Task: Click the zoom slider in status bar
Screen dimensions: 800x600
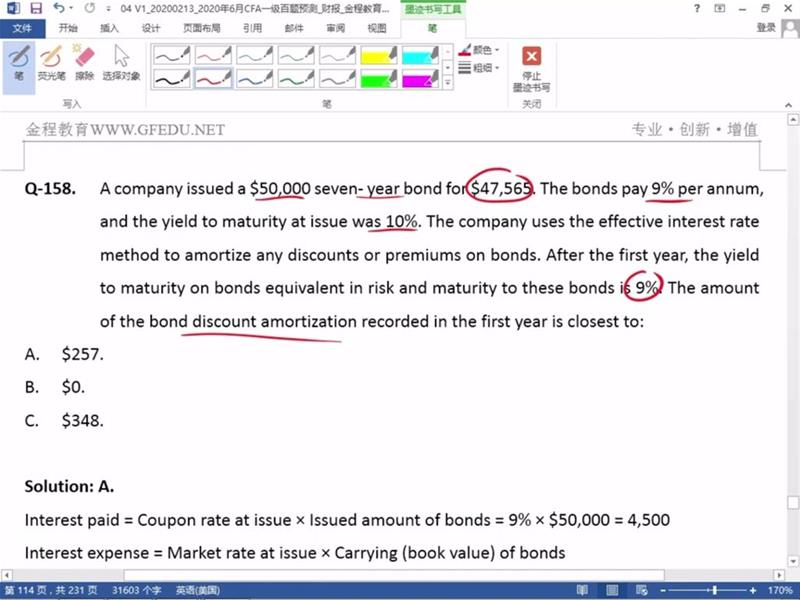Action: 712,590
